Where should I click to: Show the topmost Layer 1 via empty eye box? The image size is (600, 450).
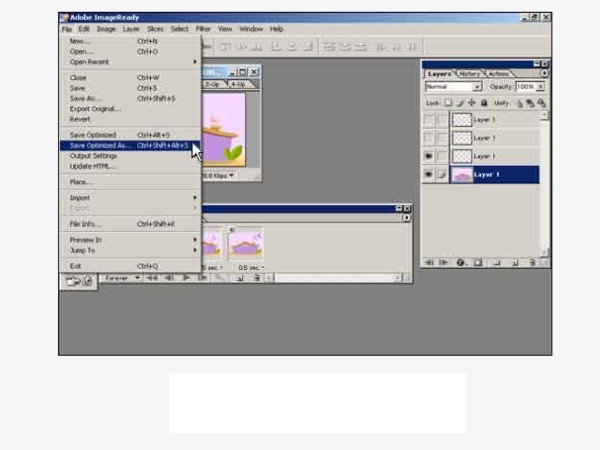click(429, 120)
